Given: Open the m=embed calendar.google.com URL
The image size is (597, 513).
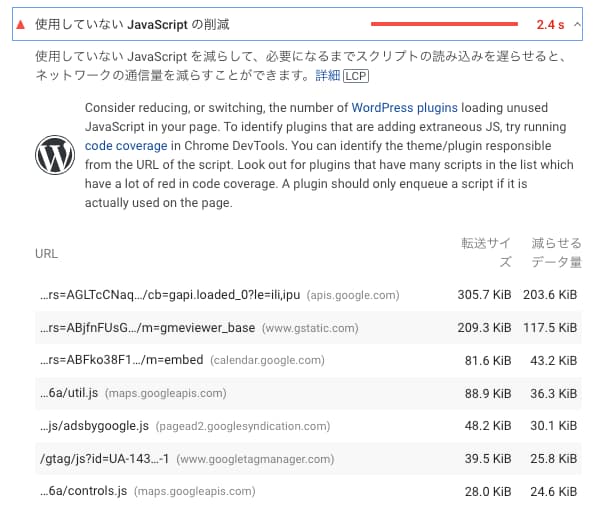Looking at the screenshot, I should 182,360.
